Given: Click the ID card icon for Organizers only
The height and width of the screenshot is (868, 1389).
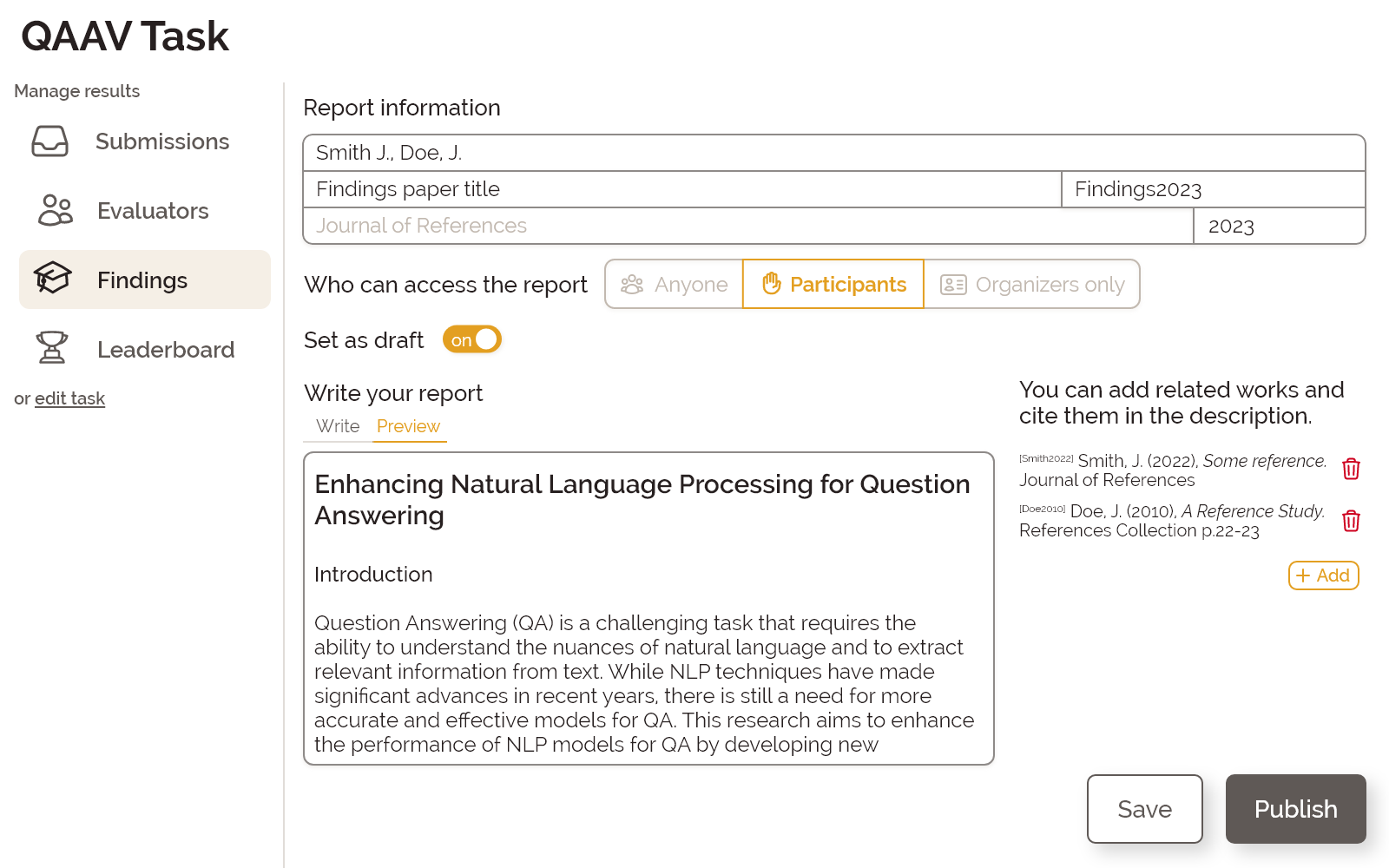Looking at the screenshot, I should tap(953, 285).
